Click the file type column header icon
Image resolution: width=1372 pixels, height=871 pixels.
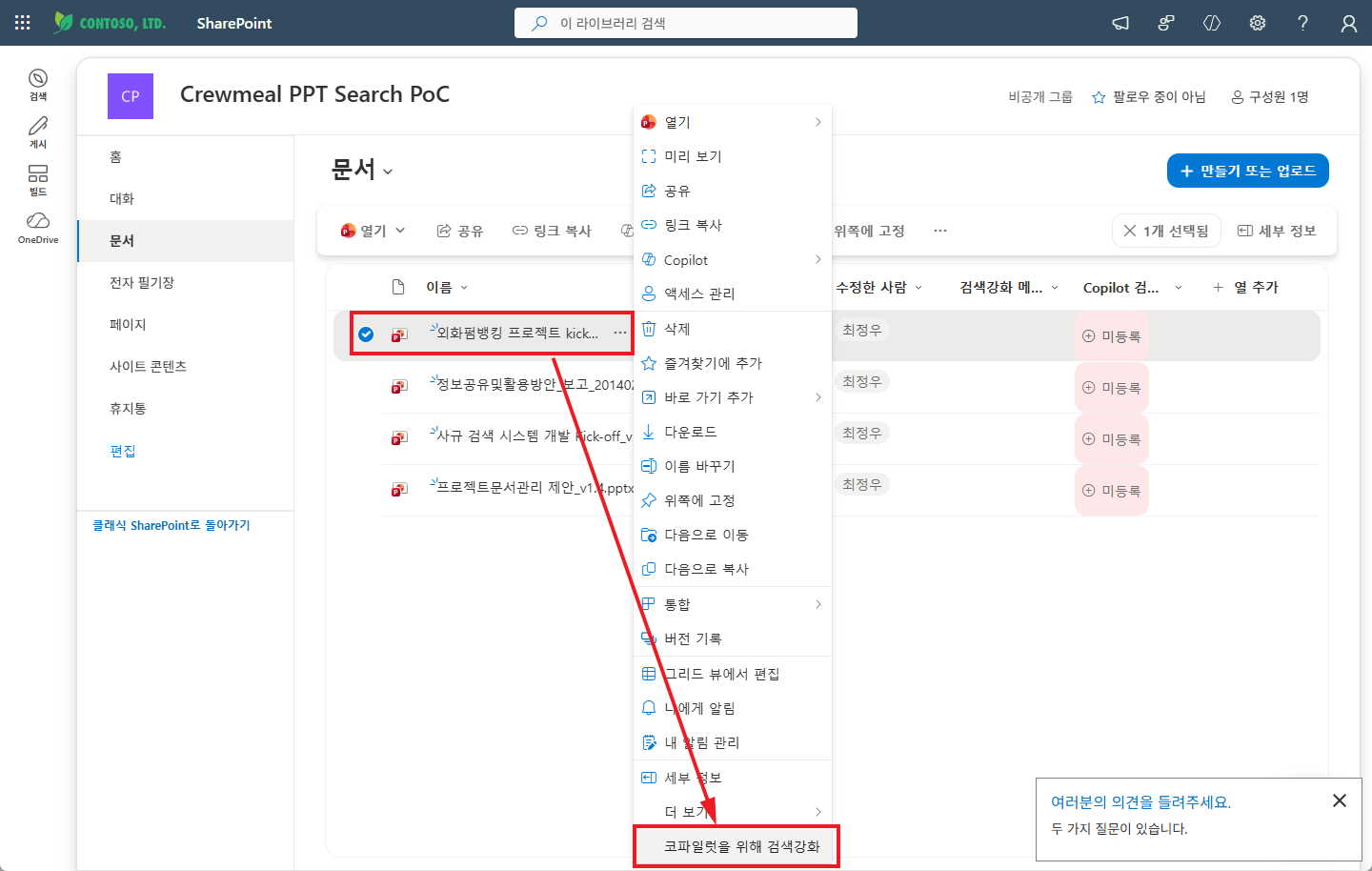(398, 287)
